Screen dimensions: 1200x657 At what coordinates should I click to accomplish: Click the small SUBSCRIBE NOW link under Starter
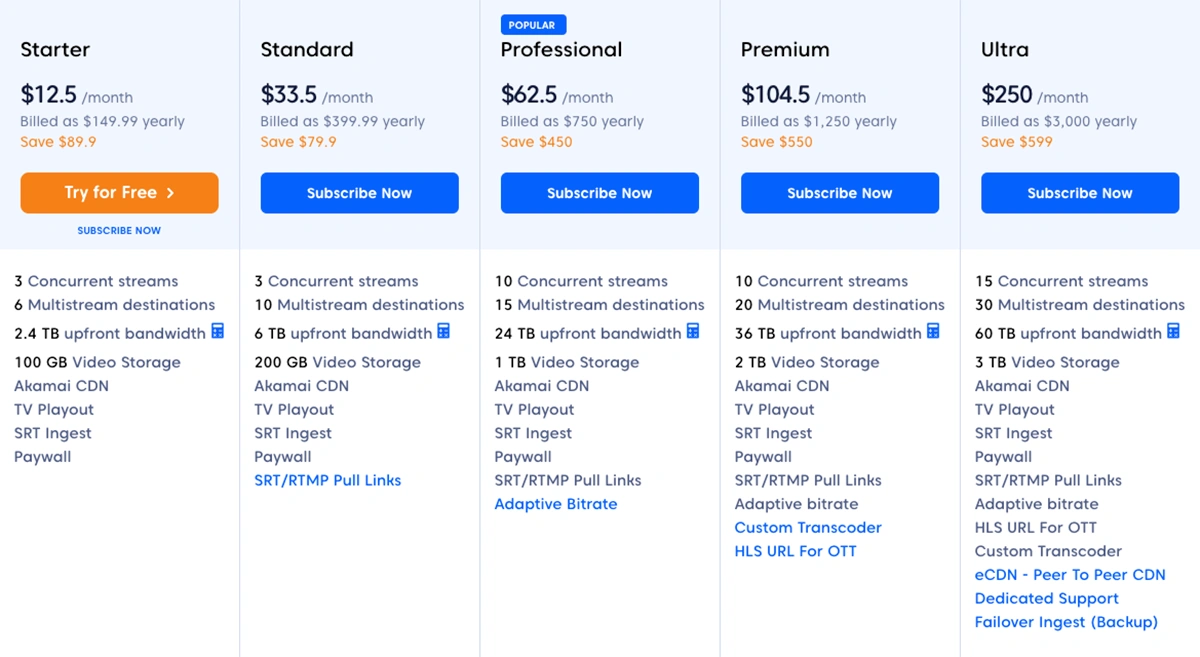(119, 231)
